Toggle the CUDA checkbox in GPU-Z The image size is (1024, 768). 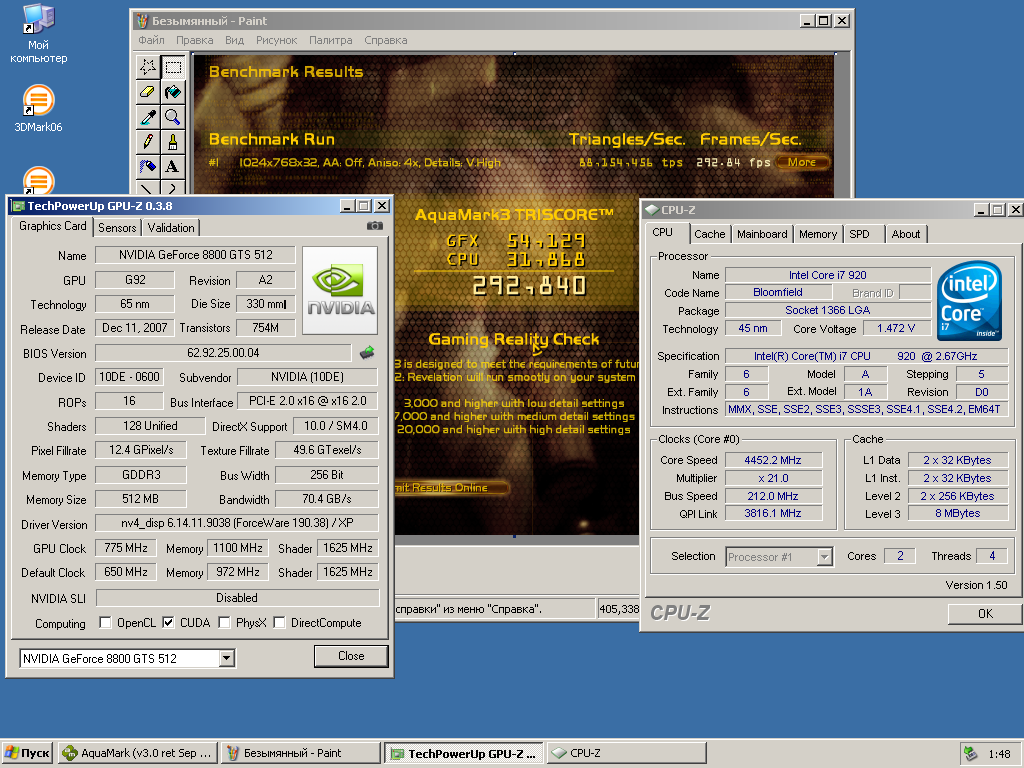coord(168,622)
